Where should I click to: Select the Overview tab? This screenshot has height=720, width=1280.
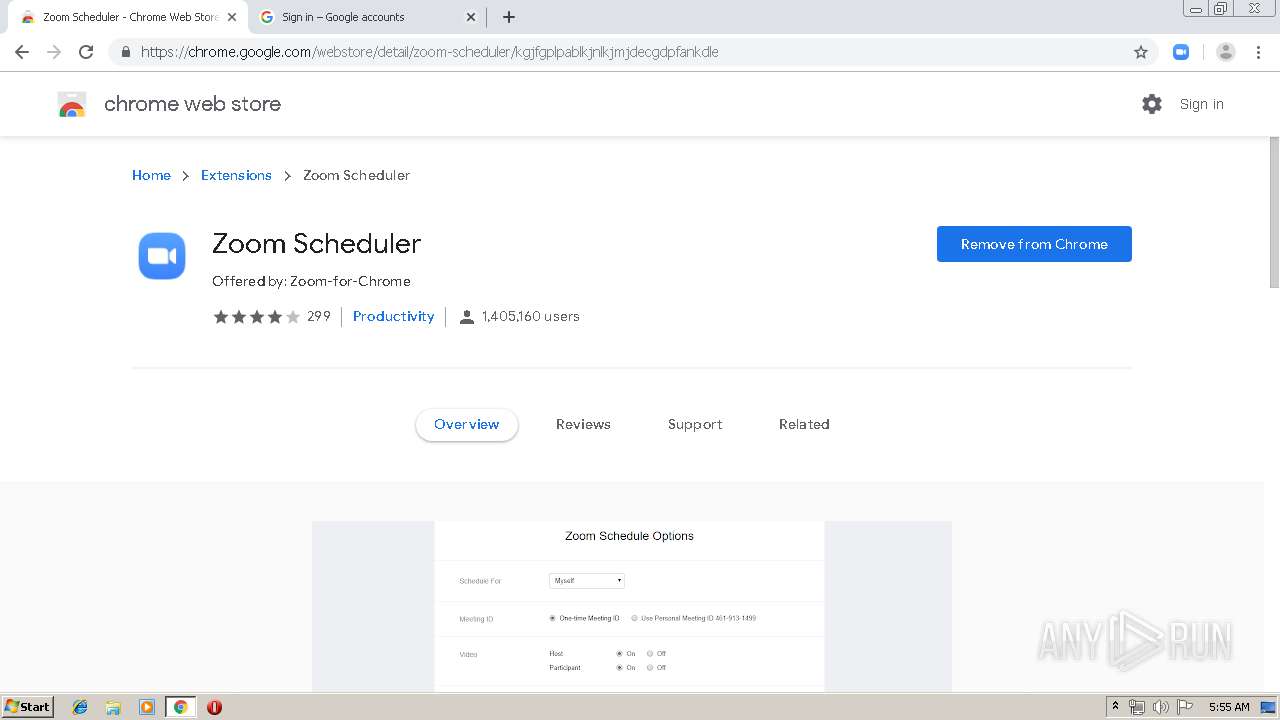point(466,424)
